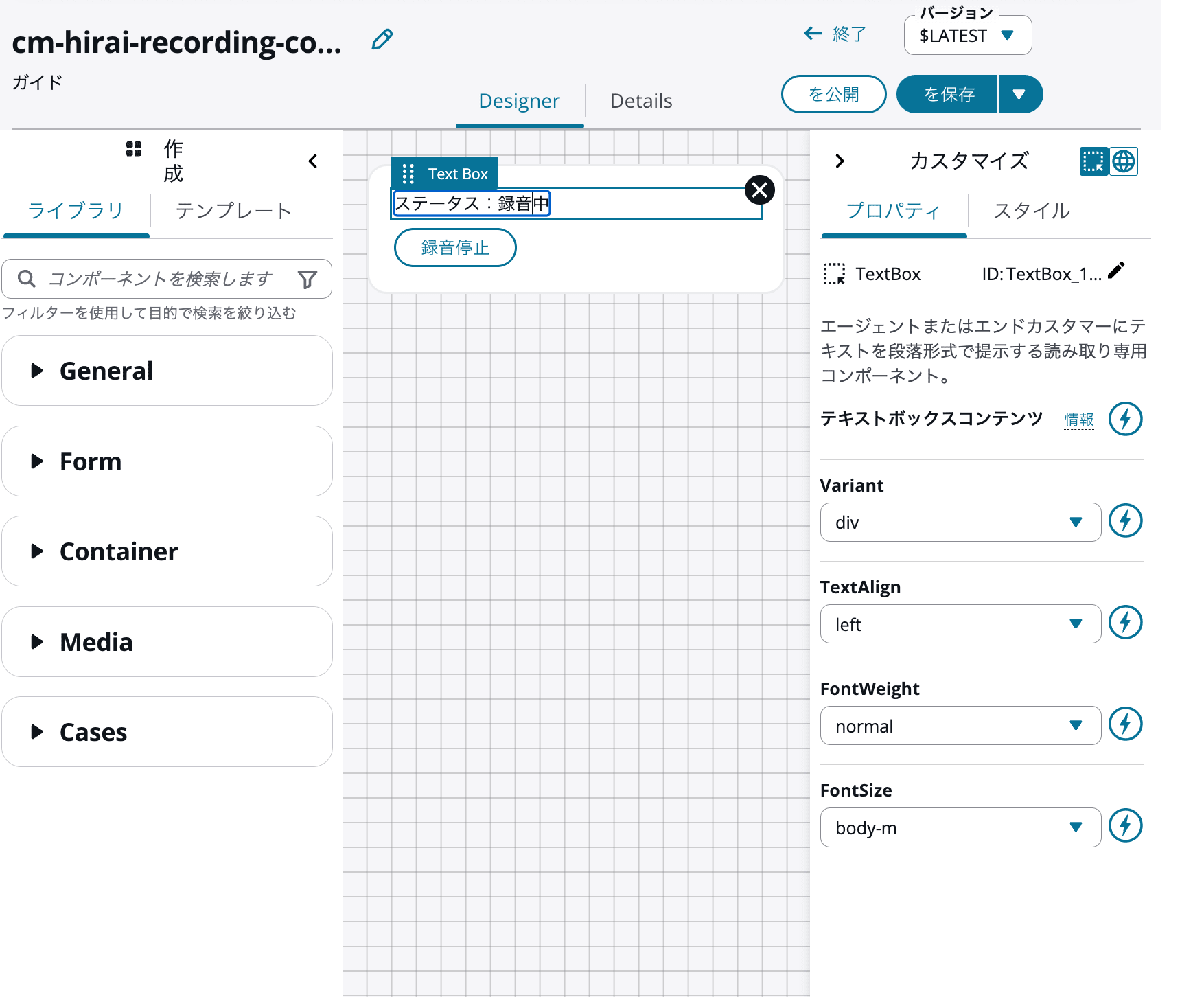Edit the TextBox ID with pencil
The image size is (1204, 997).
[x=1116, y=271]
